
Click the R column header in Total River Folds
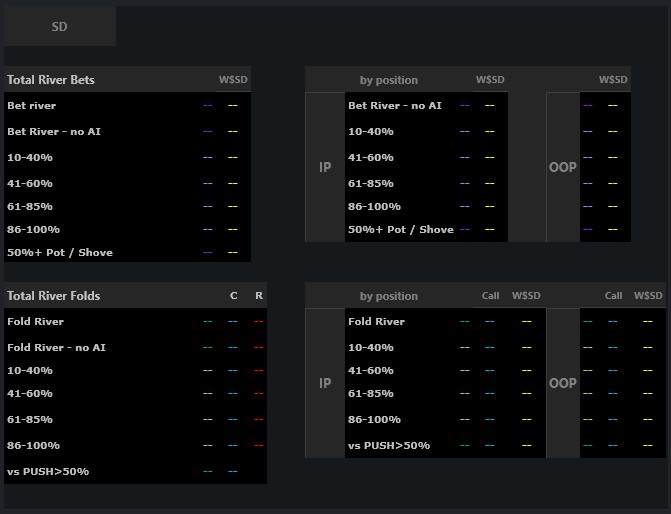[259, 296]
